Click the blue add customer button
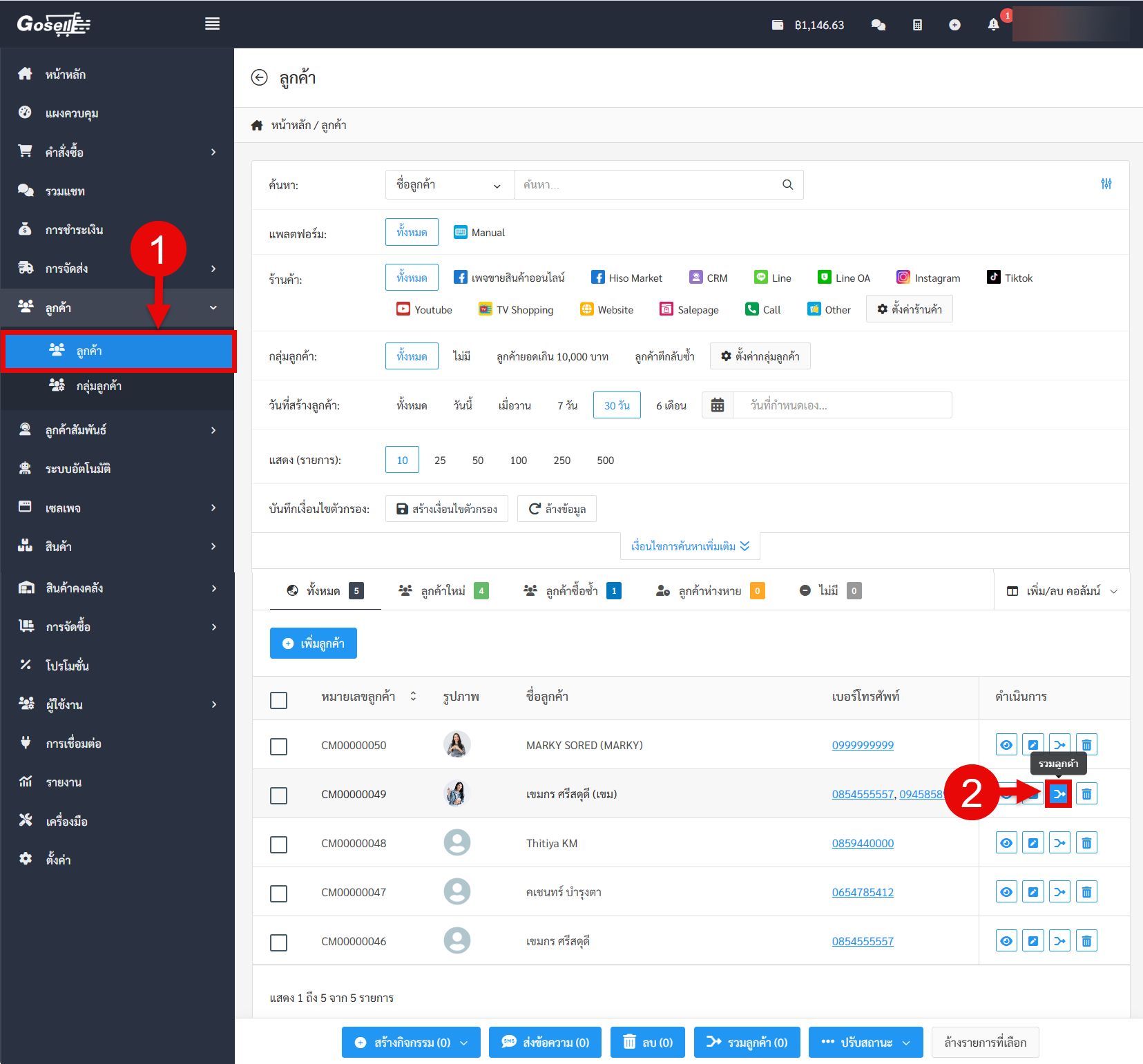This screenshot has height=1064, width=1143. click(313, 644)
